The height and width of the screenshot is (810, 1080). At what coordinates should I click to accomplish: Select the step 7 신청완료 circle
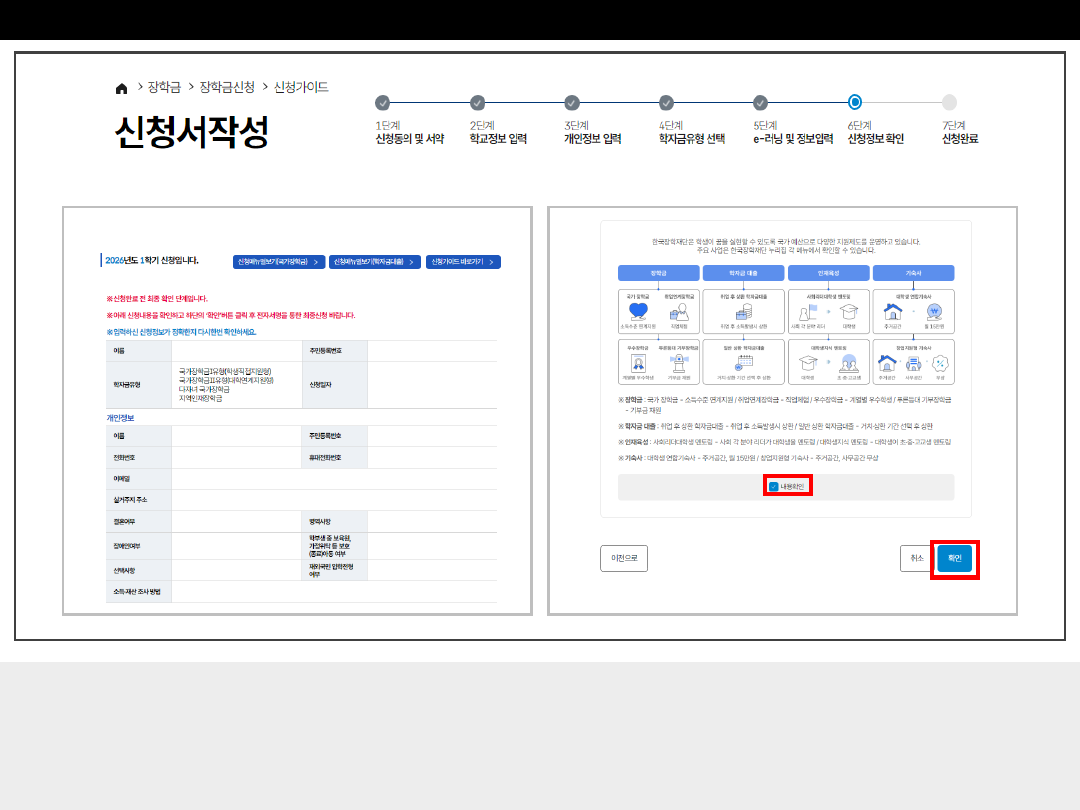point(949,102)
